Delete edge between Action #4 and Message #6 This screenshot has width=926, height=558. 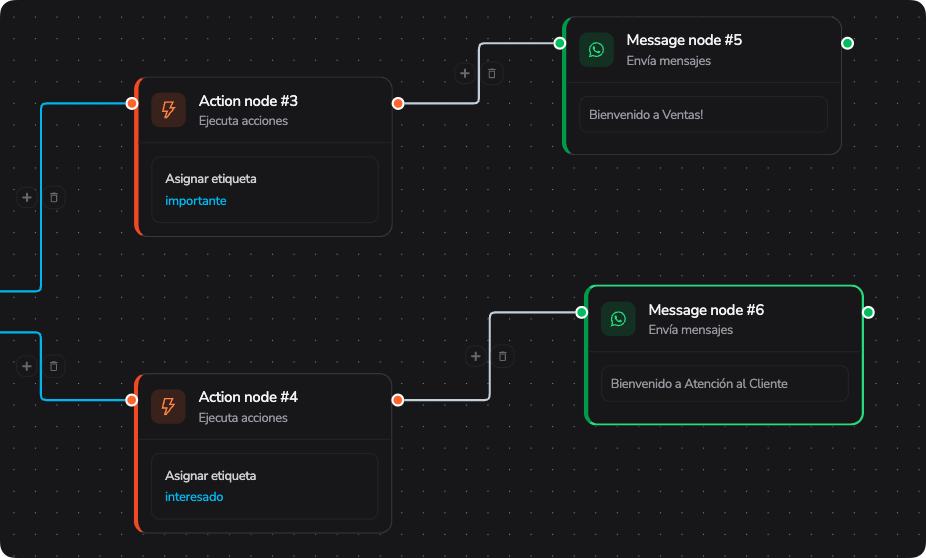click(503, 356)
